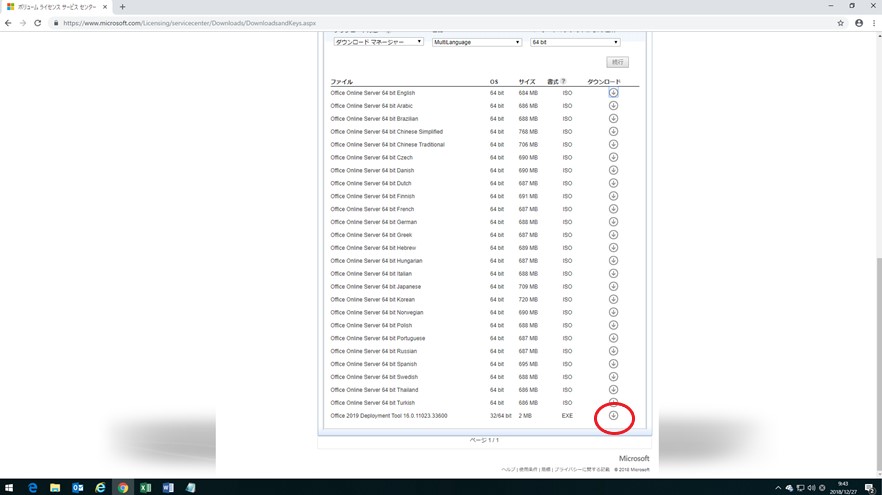Download Office Online Server 64 bit Korean
882x495 pixels.
(613, 300)
